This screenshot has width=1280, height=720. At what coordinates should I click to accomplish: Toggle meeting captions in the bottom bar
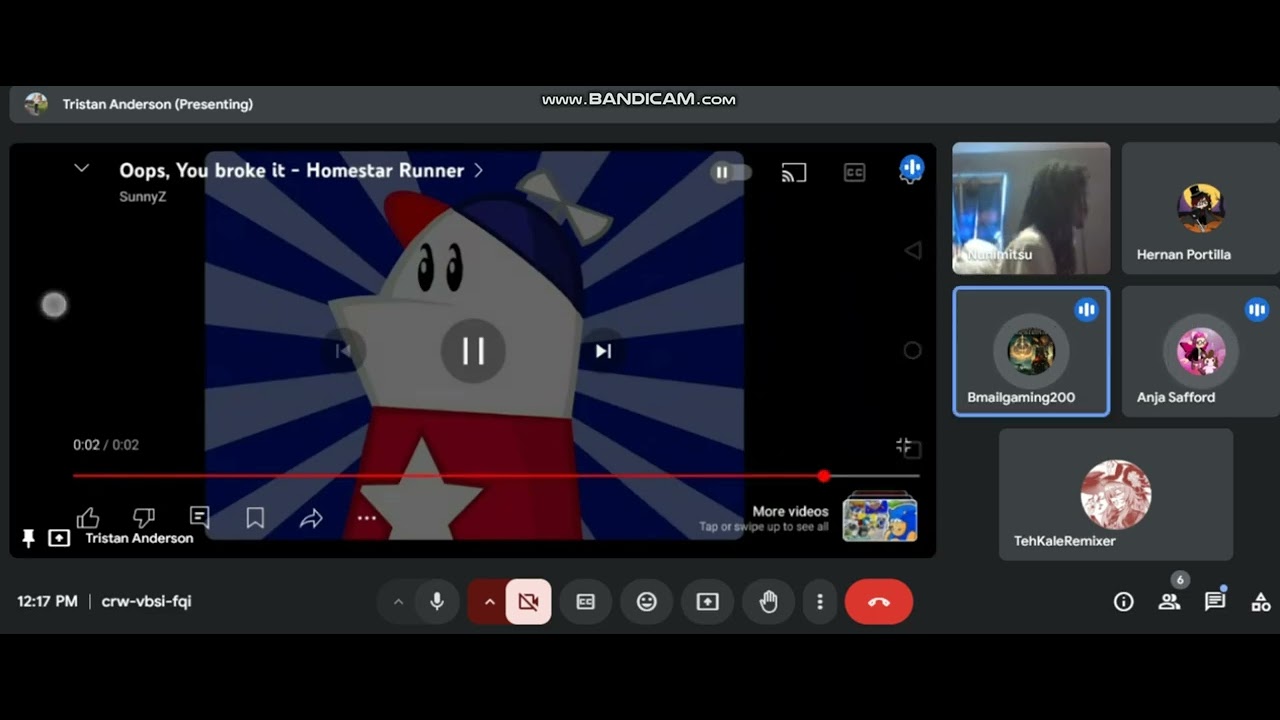click(586, 602)
